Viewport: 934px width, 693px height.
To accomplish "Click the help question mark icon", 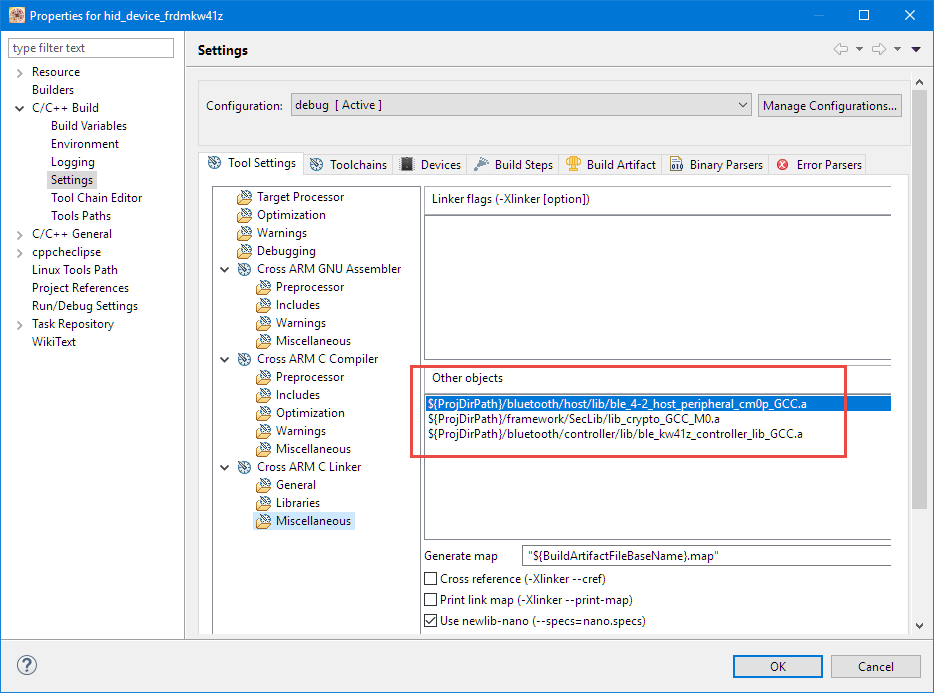I will pyautogui.click(x=27, y=666).
